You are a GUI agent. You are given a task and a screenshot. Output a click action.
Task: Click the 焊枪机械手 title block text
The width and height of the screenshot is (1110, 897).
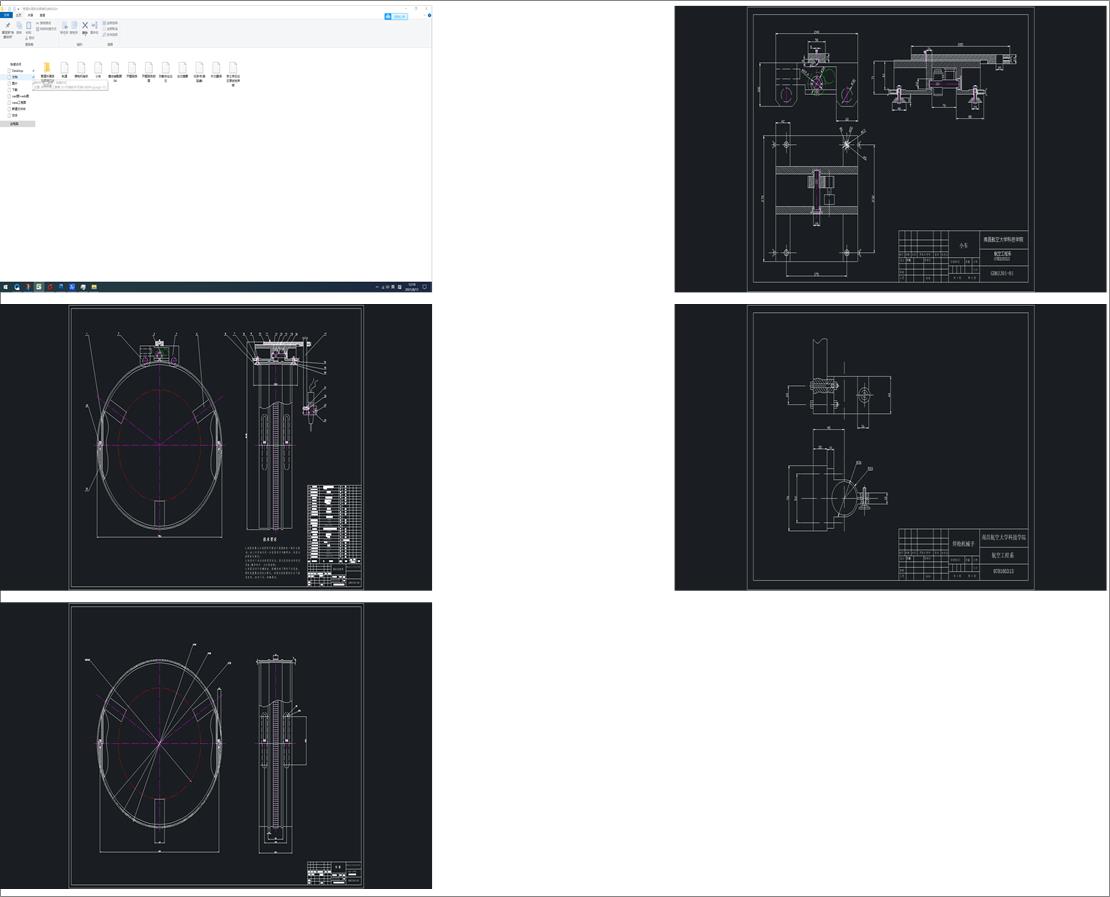pos(963,544)
